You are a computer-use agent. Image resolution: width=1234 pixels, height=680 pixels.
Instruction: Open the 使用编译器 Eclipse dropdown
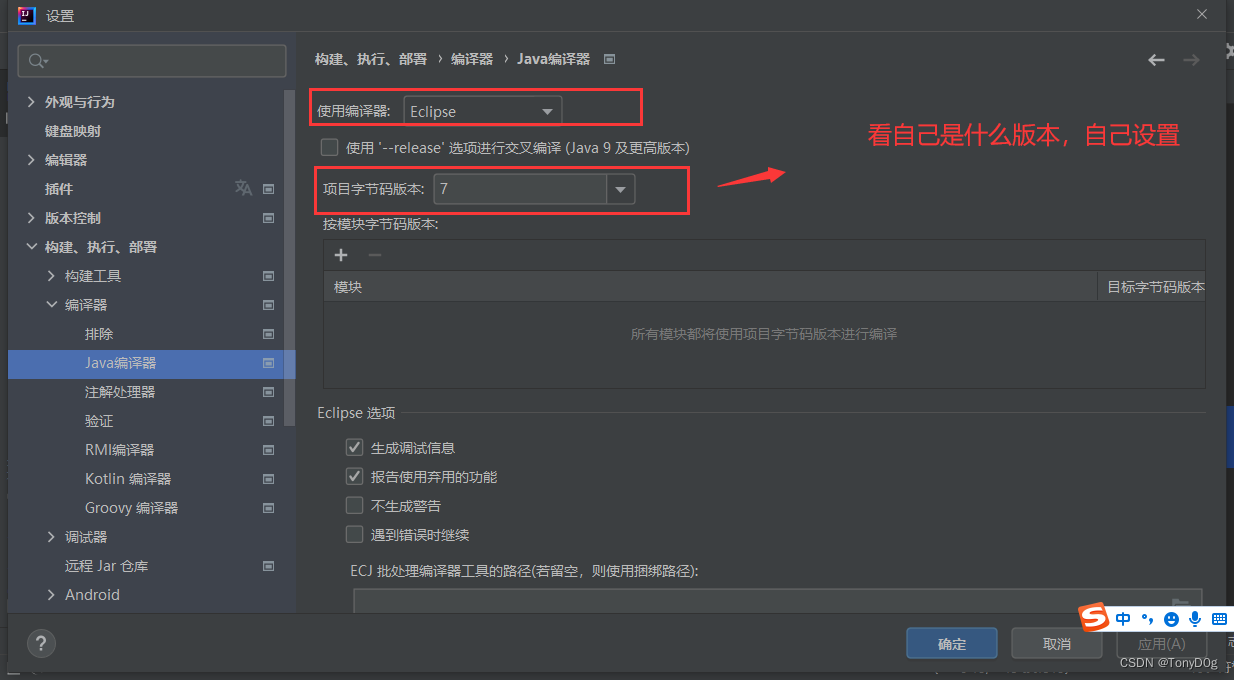483,111
